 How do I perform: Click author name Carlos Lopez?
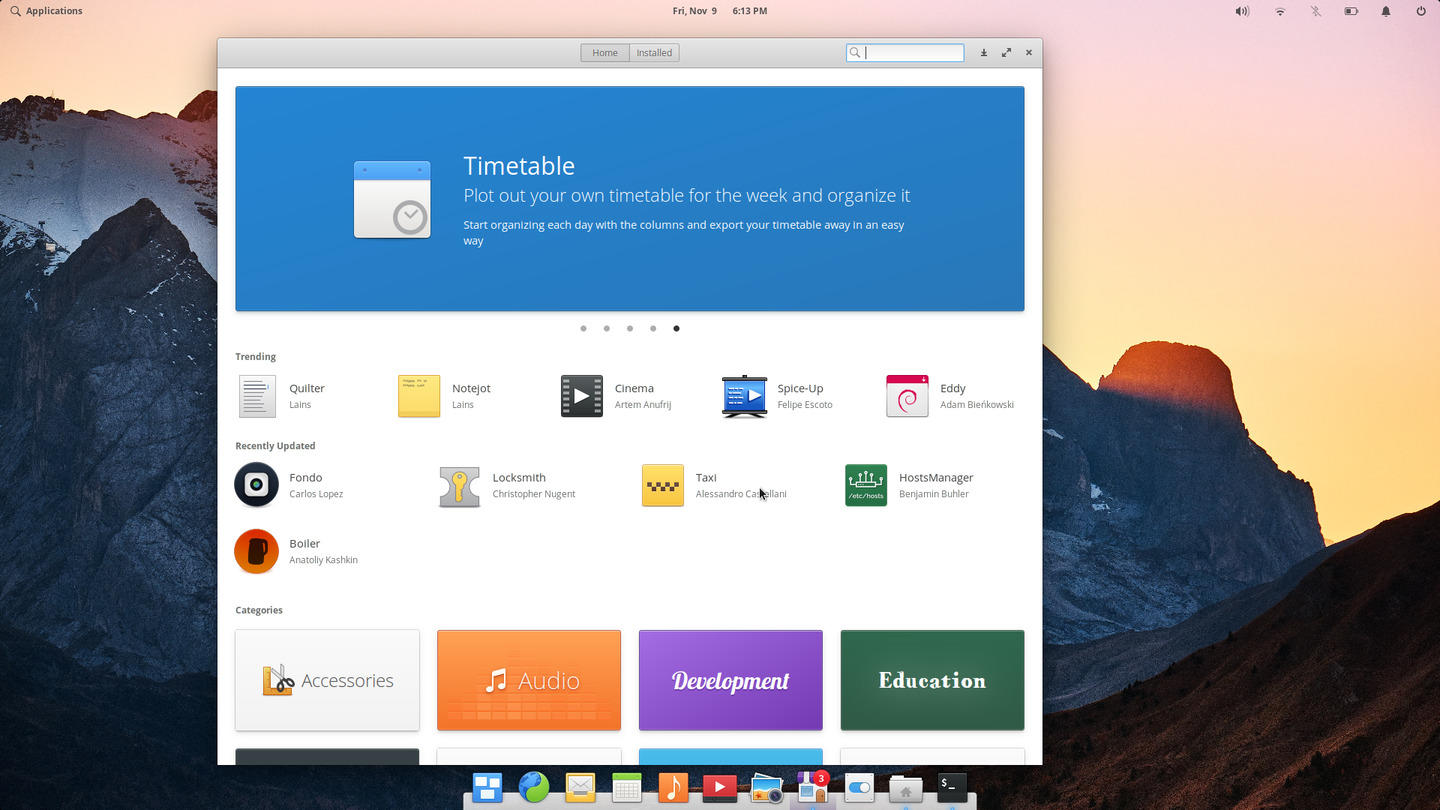316,494
